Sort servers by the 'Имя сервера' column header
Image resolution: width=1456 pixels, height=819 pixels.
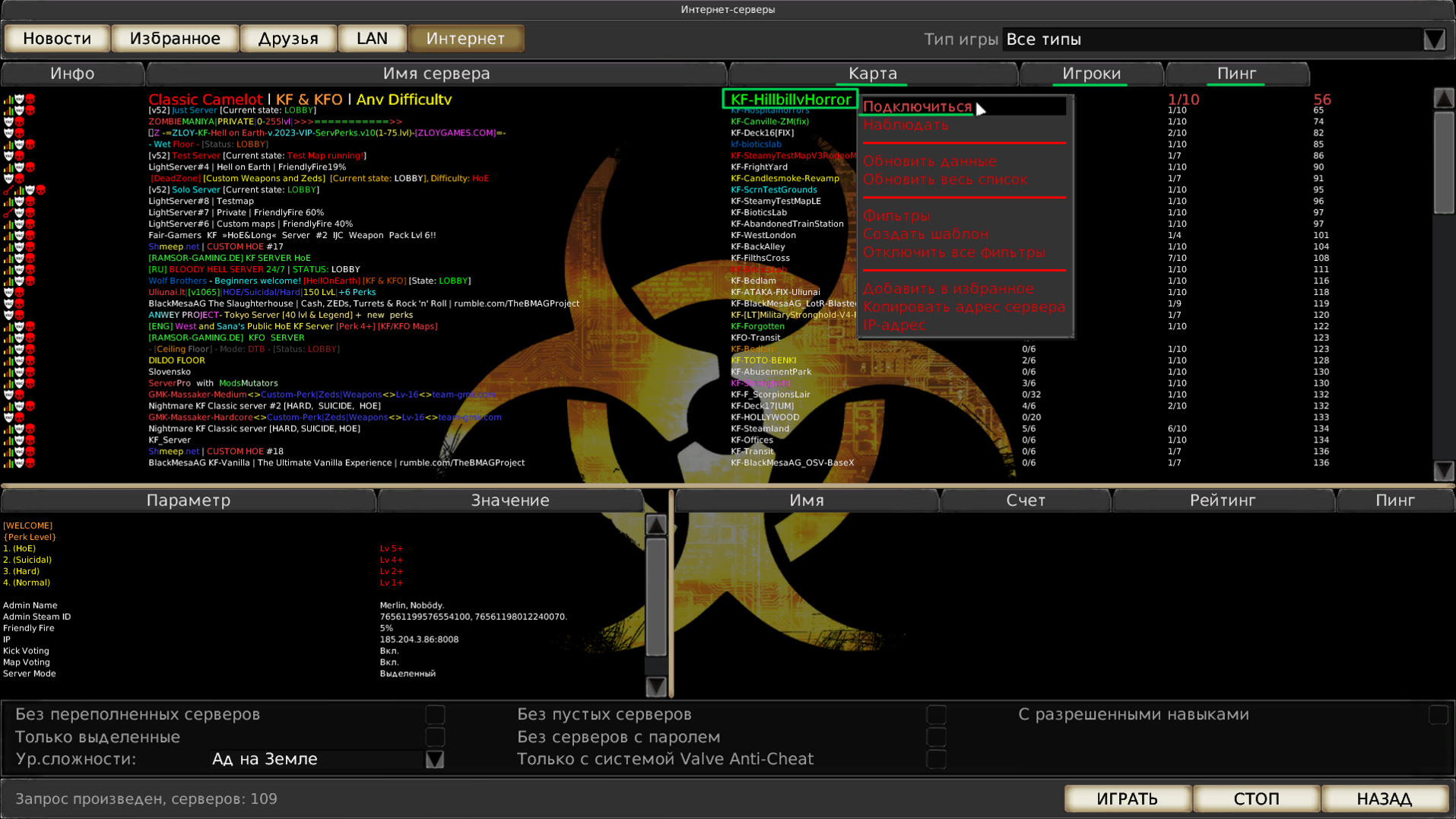[436, 74]
